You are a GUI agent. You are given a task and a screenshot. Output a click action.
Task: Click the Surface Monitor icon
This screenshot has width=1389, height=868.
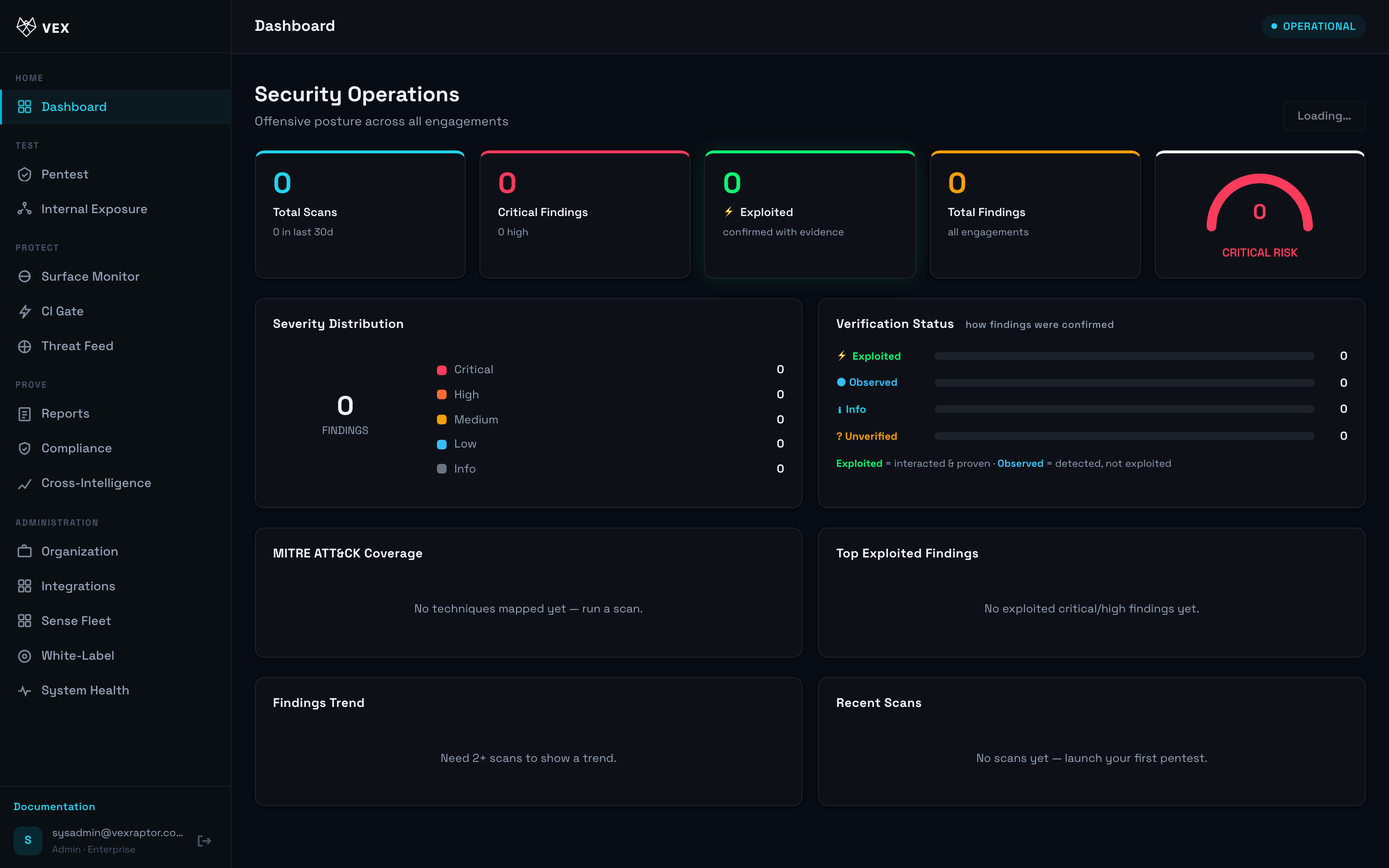click(x=24, y=277)
